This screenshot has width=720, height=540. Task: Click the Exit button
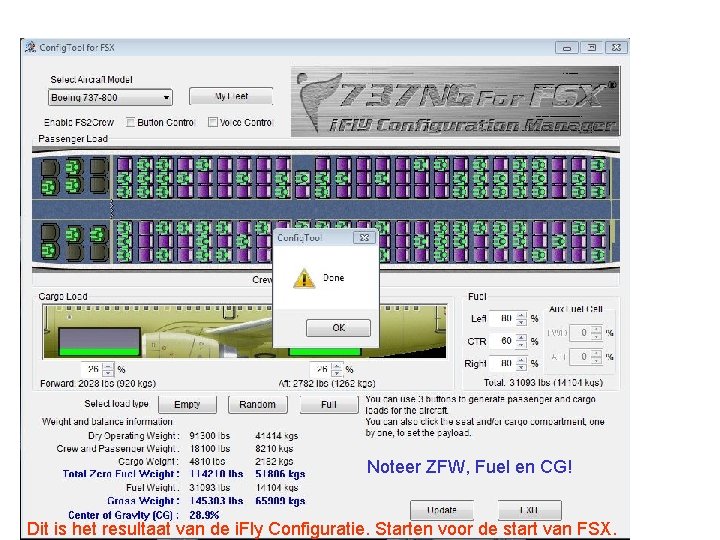(x=529, y=510)
